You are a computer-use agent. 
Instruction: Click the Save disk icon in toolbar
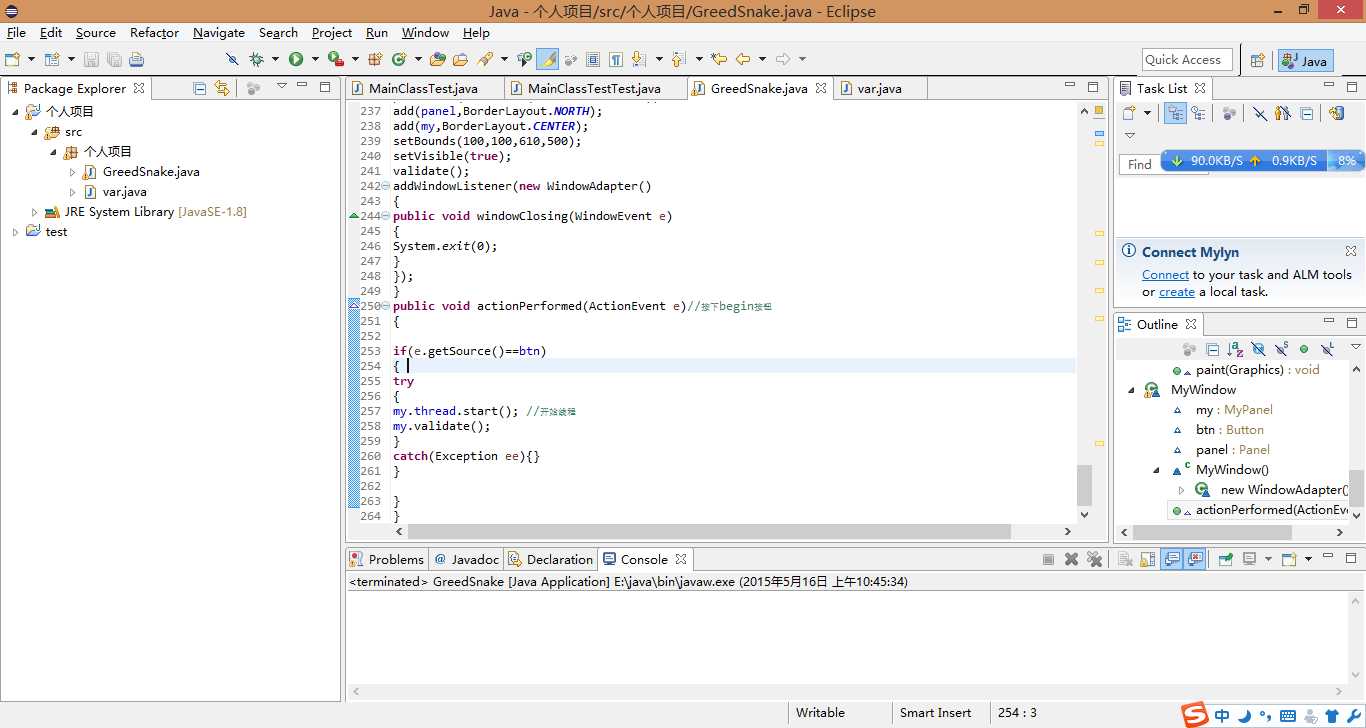(91, 59)
